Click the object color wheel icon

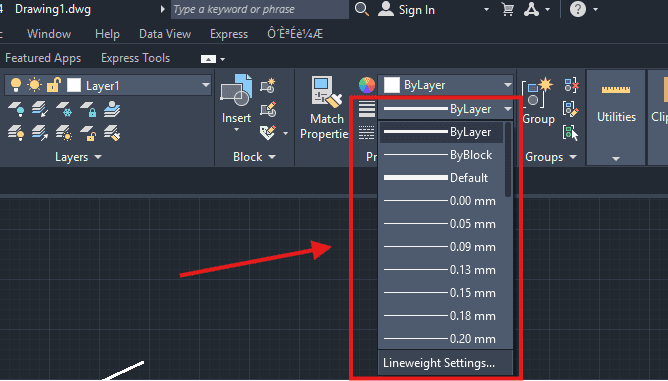(x=367, y=85)
